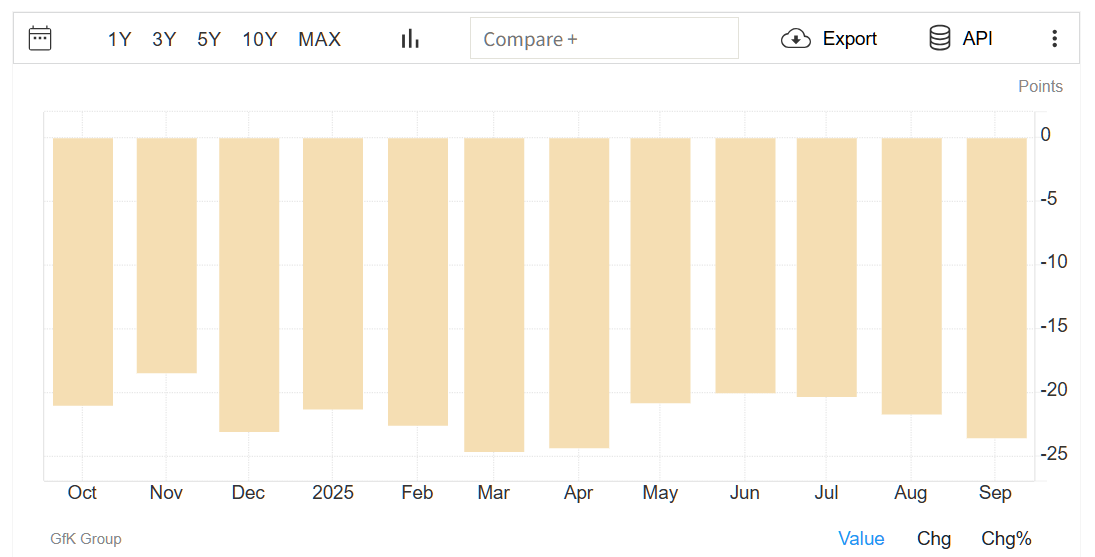Open the chart type bar icon
This screenshot has height=557, width=1095.
(x=410, y=38)
